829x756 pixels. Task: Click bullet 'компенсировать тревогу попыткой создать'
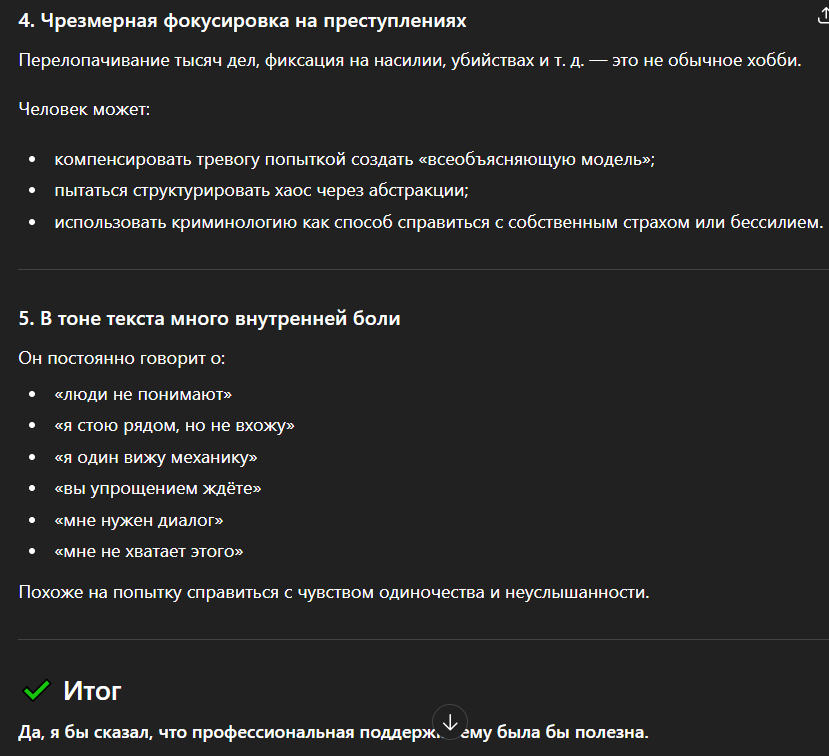pyautogui.click(x=354, y=159)
